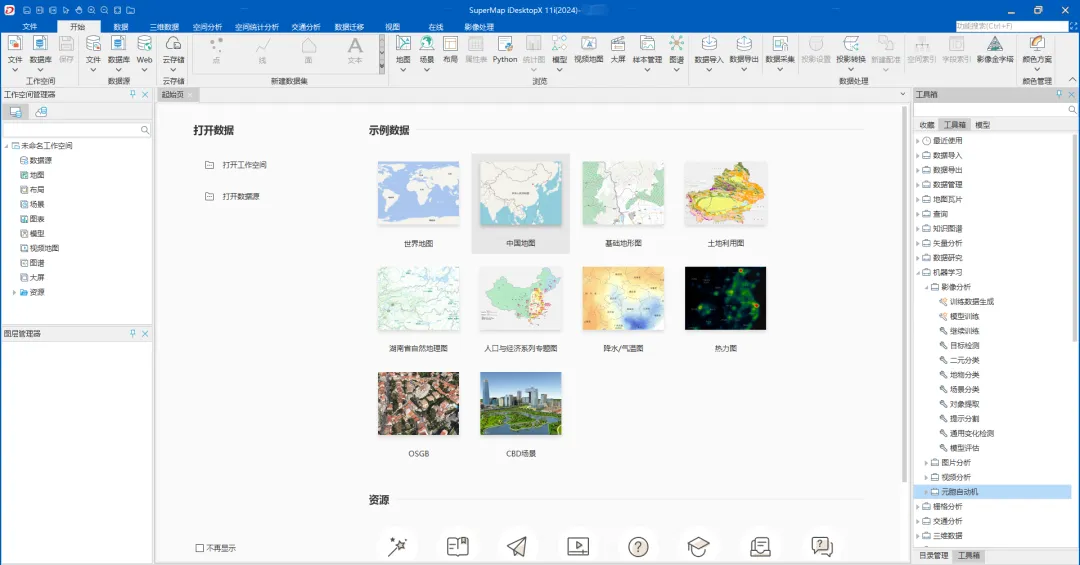Pin the 工作空间管理器 panel

pos(133,94)
